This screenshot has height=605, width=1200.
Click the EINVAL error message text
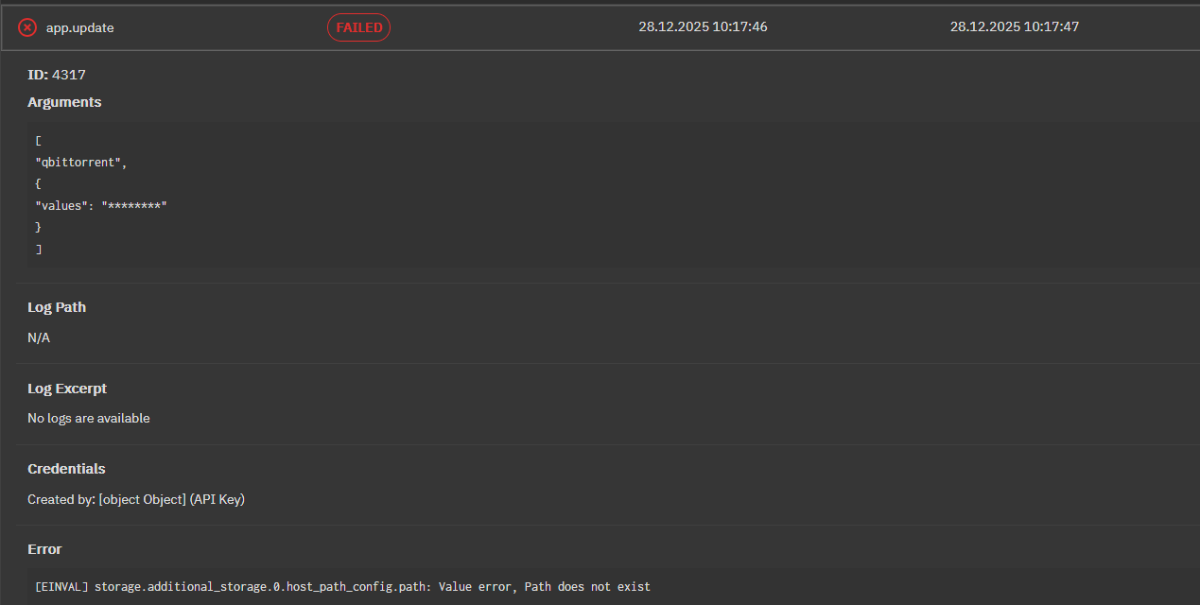pyautogui.click(x=342, y=586)
